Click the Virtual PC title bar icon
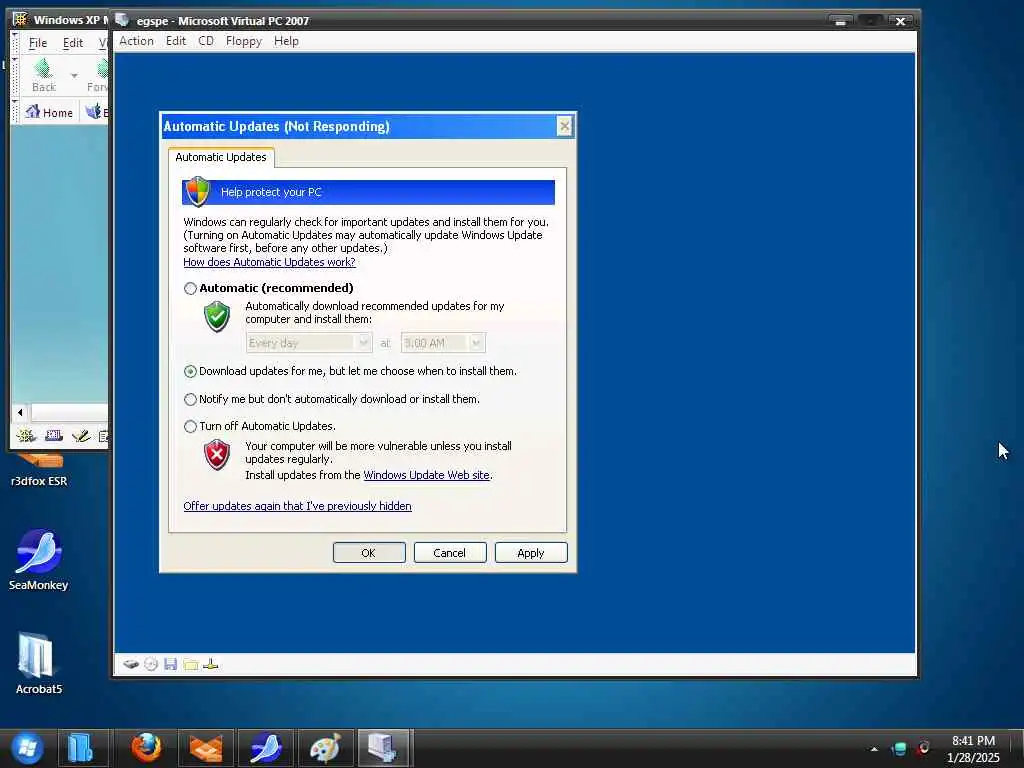 [122, 20]
